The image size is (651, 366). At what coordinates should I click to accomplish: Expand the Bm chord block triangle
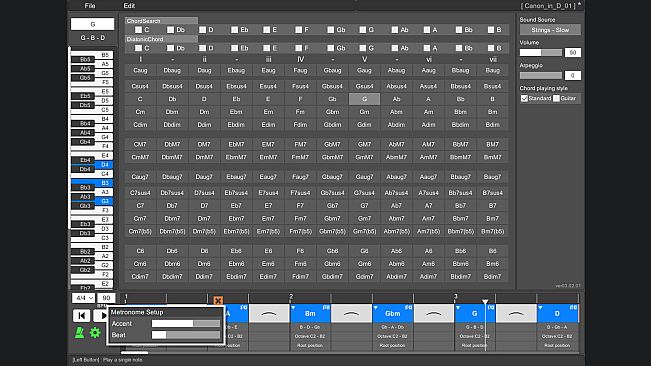pos(293,308)
